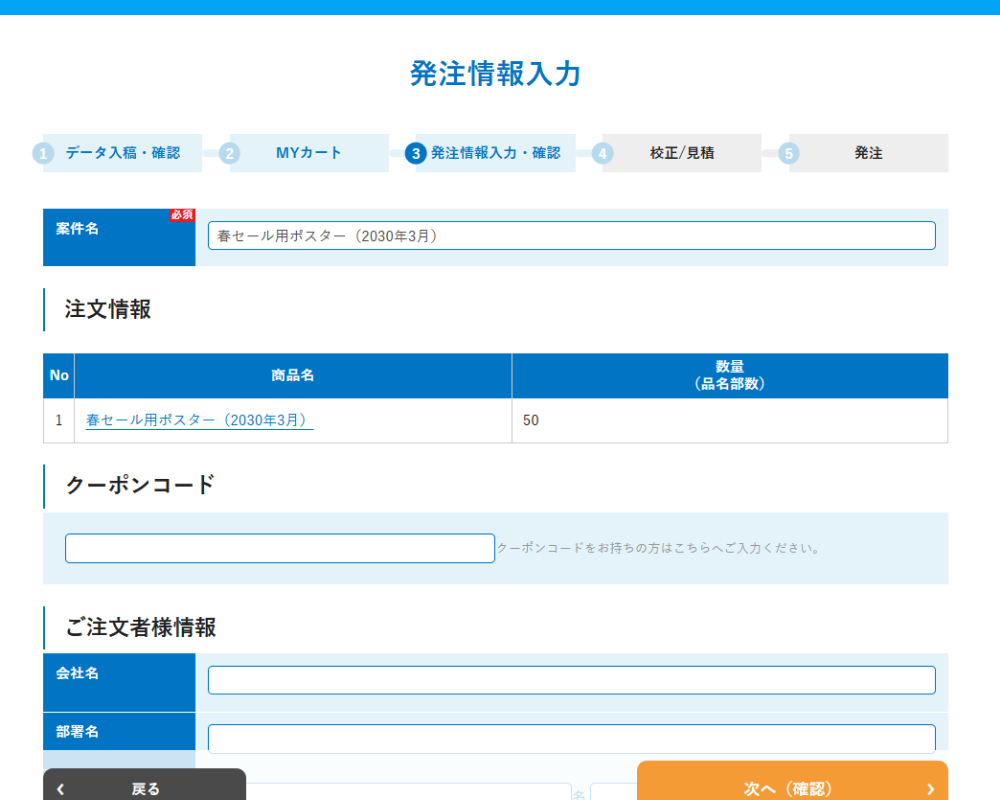This screenshot has height=800, width=1000.
Task: Click the 会社名 label cell
Action: point(119,683)
